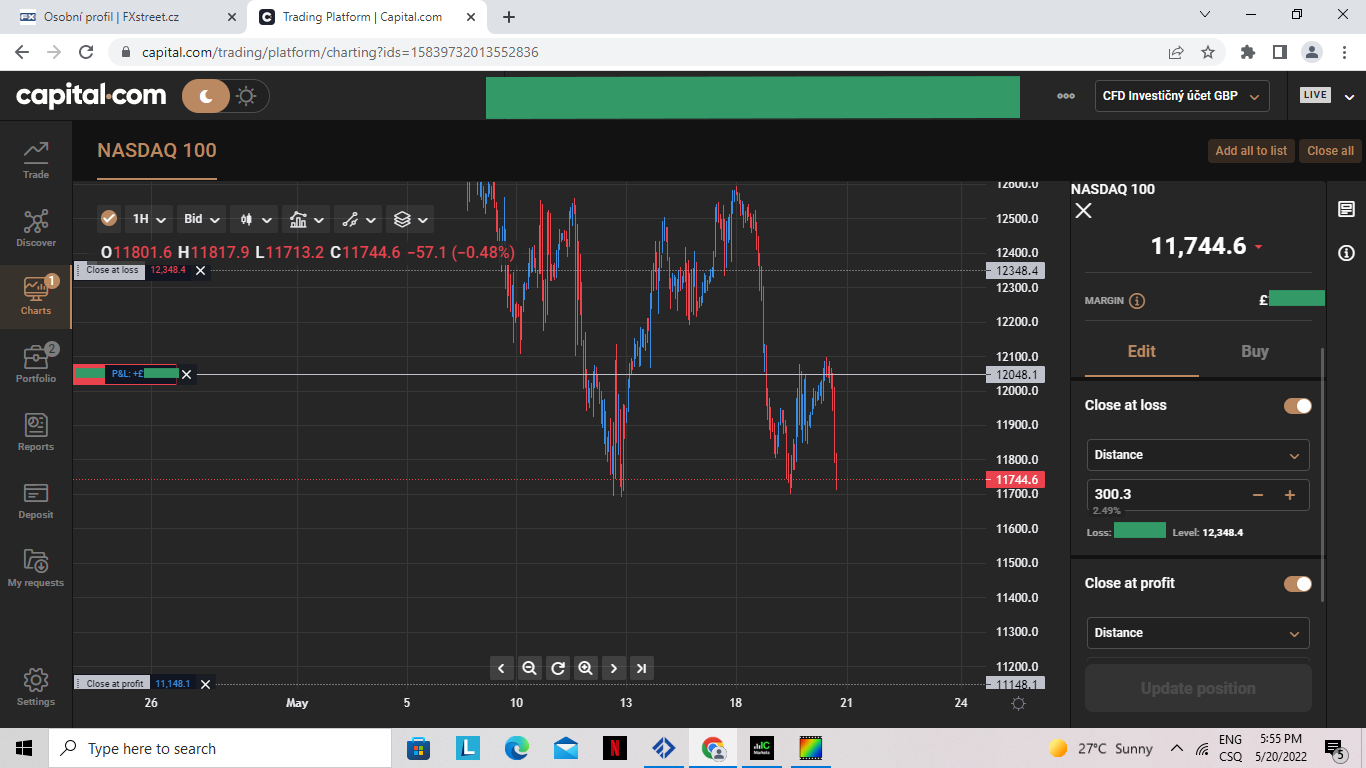Screen dimensions: 1366x768
Task: Switch to dark moon theme
Action: (206, 96)
